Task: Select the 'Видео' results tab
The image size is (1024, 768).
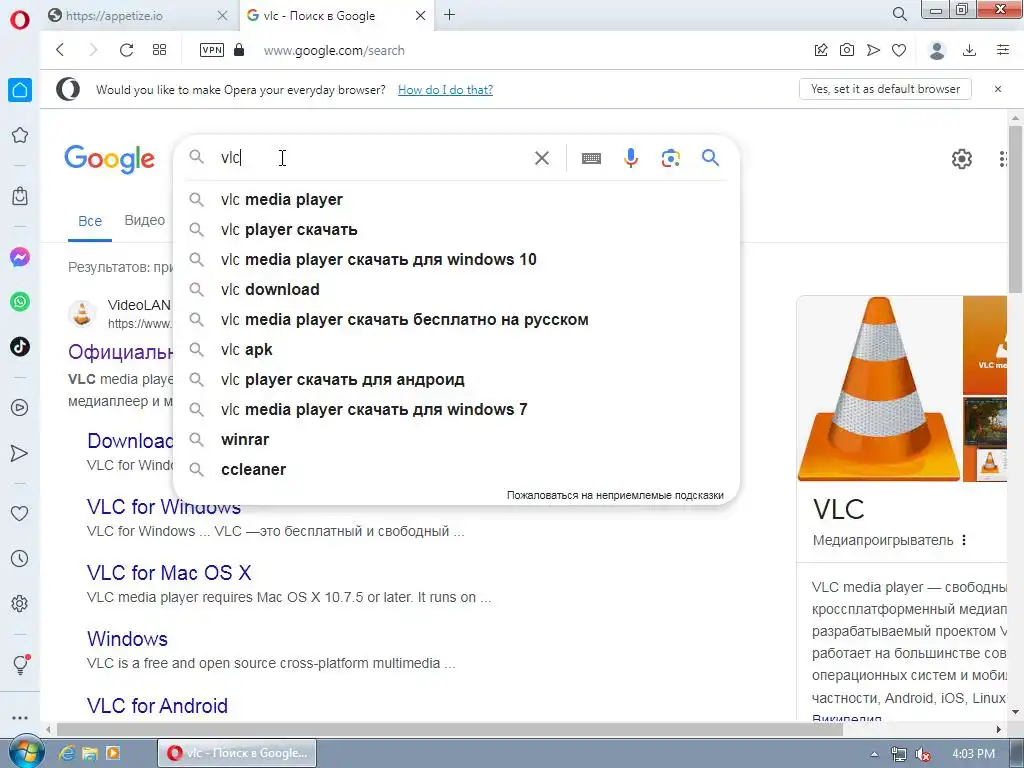Action: (x=145, y=220)
